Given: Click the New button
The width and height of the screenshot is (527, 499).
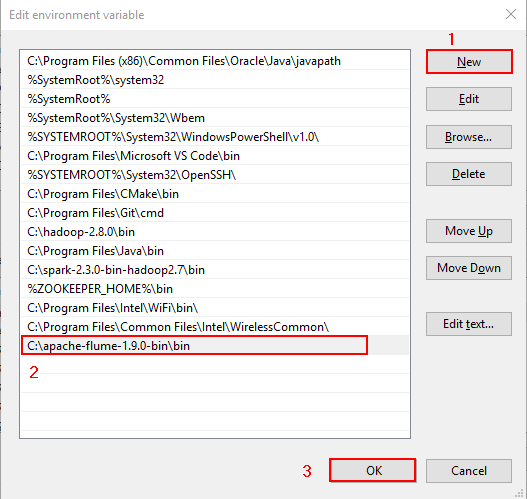Looking at the screenshot, I should (469, 62).
